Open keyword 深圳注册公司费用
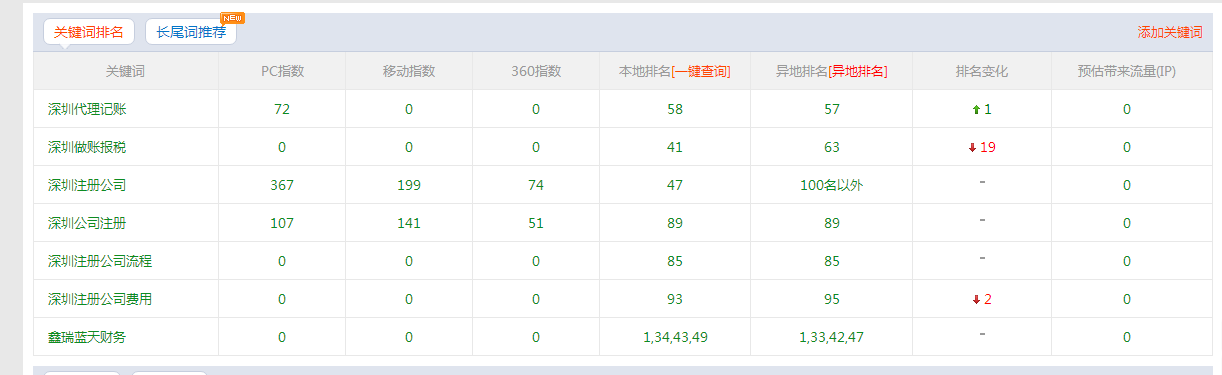 click(100, 299)
